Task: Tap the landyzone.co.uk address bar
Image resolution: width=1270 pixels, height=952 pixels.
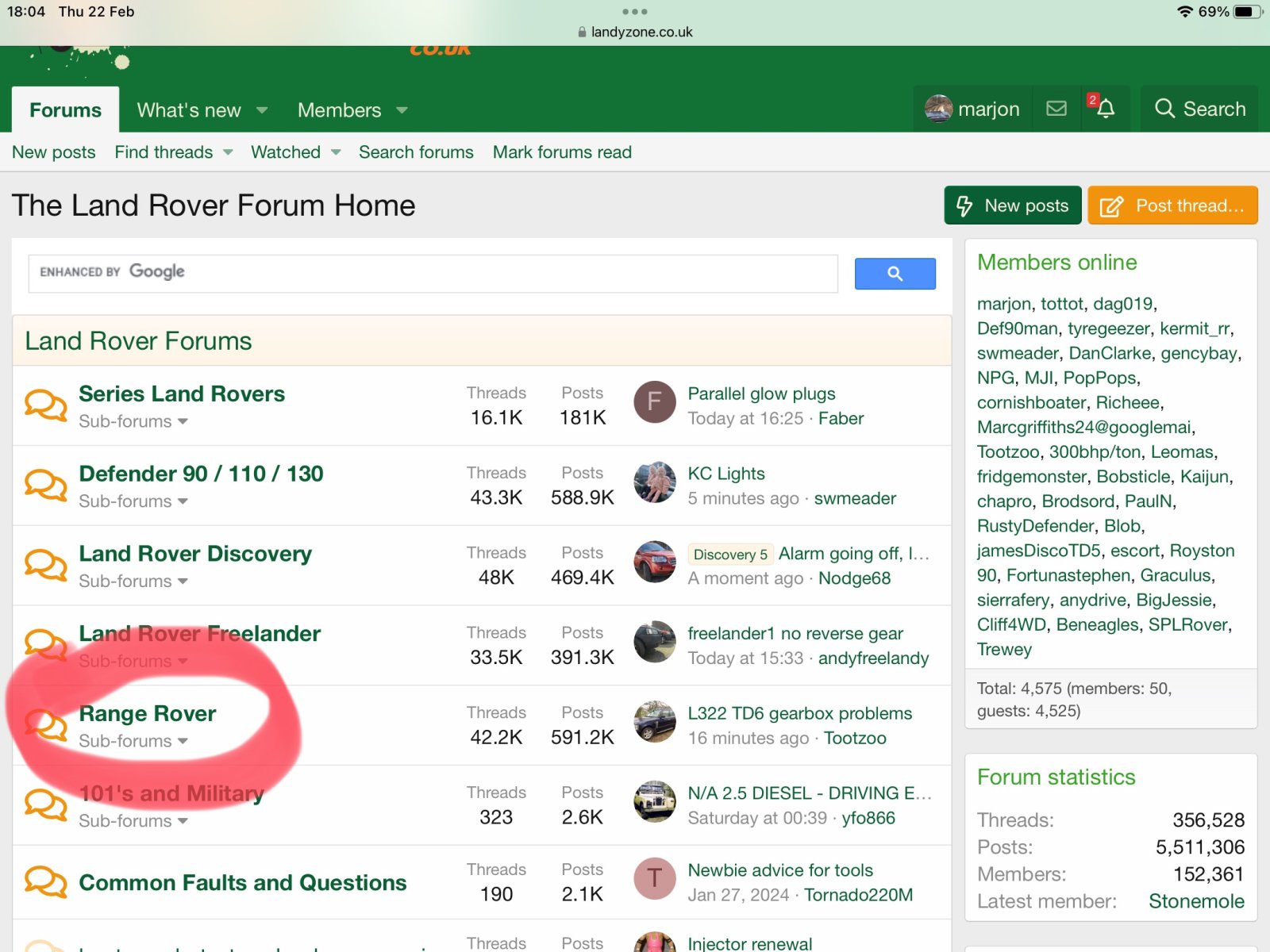Action: coord(635,33)
